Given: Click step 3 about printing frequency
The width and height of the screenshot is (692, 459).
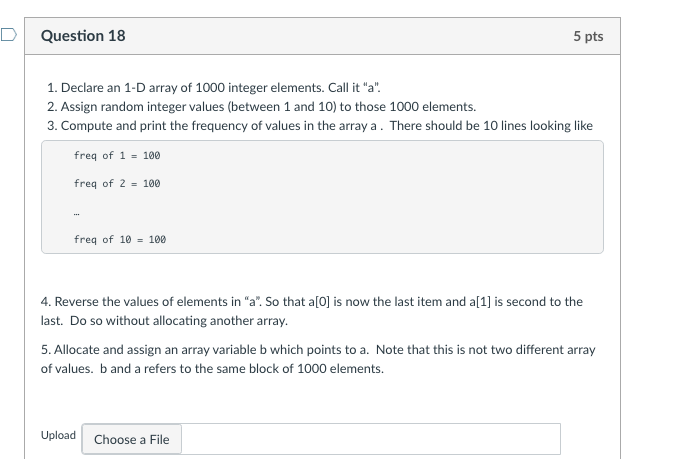Looking at the screenshot, I should 320,125.
